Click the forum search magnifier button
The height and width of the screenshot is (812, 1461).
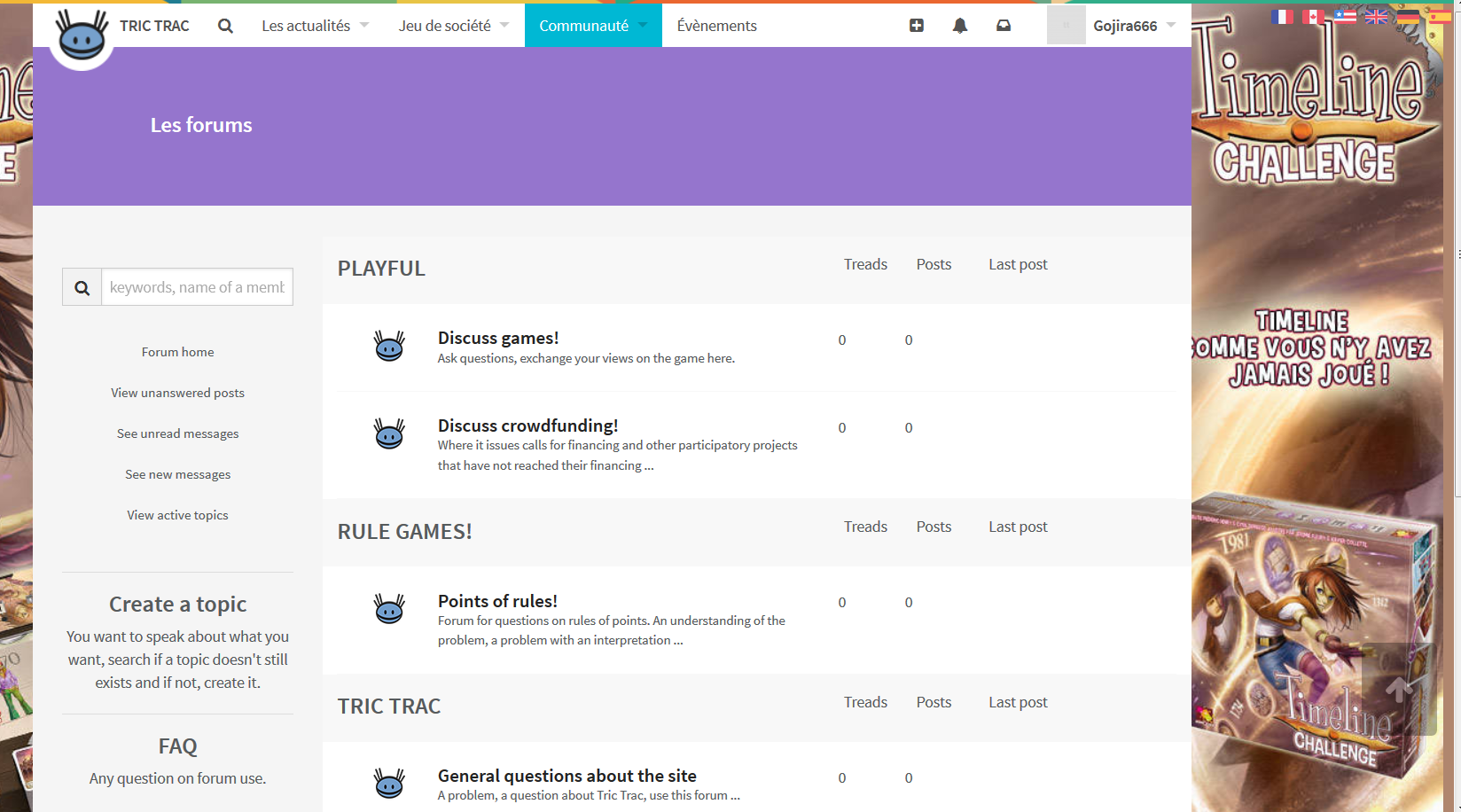point(82,287)
